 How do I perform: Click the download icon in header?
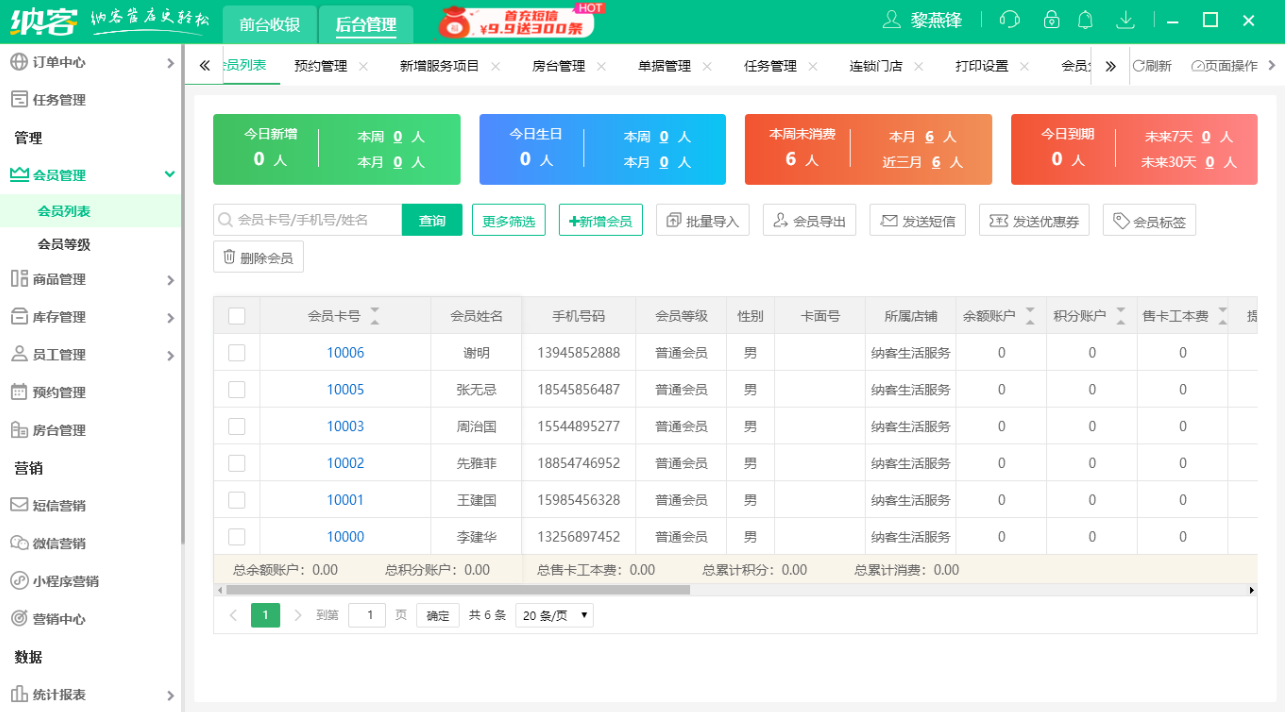[x=1125, y=20]
